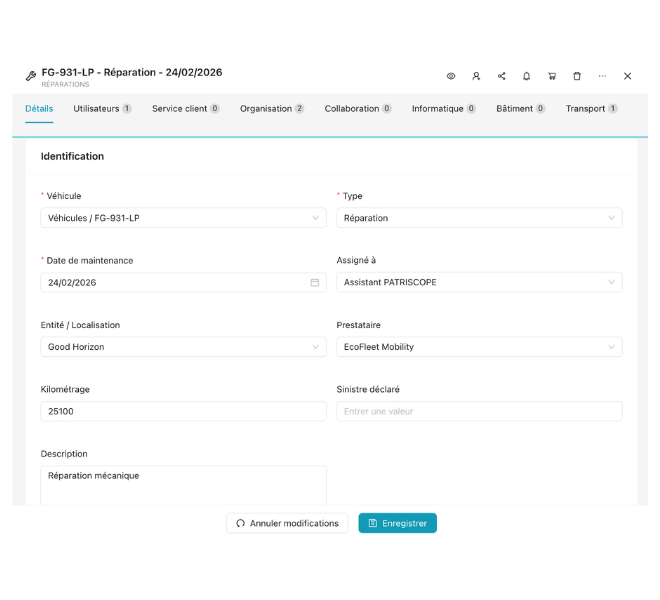Click the share icon in header

[501, 76]
